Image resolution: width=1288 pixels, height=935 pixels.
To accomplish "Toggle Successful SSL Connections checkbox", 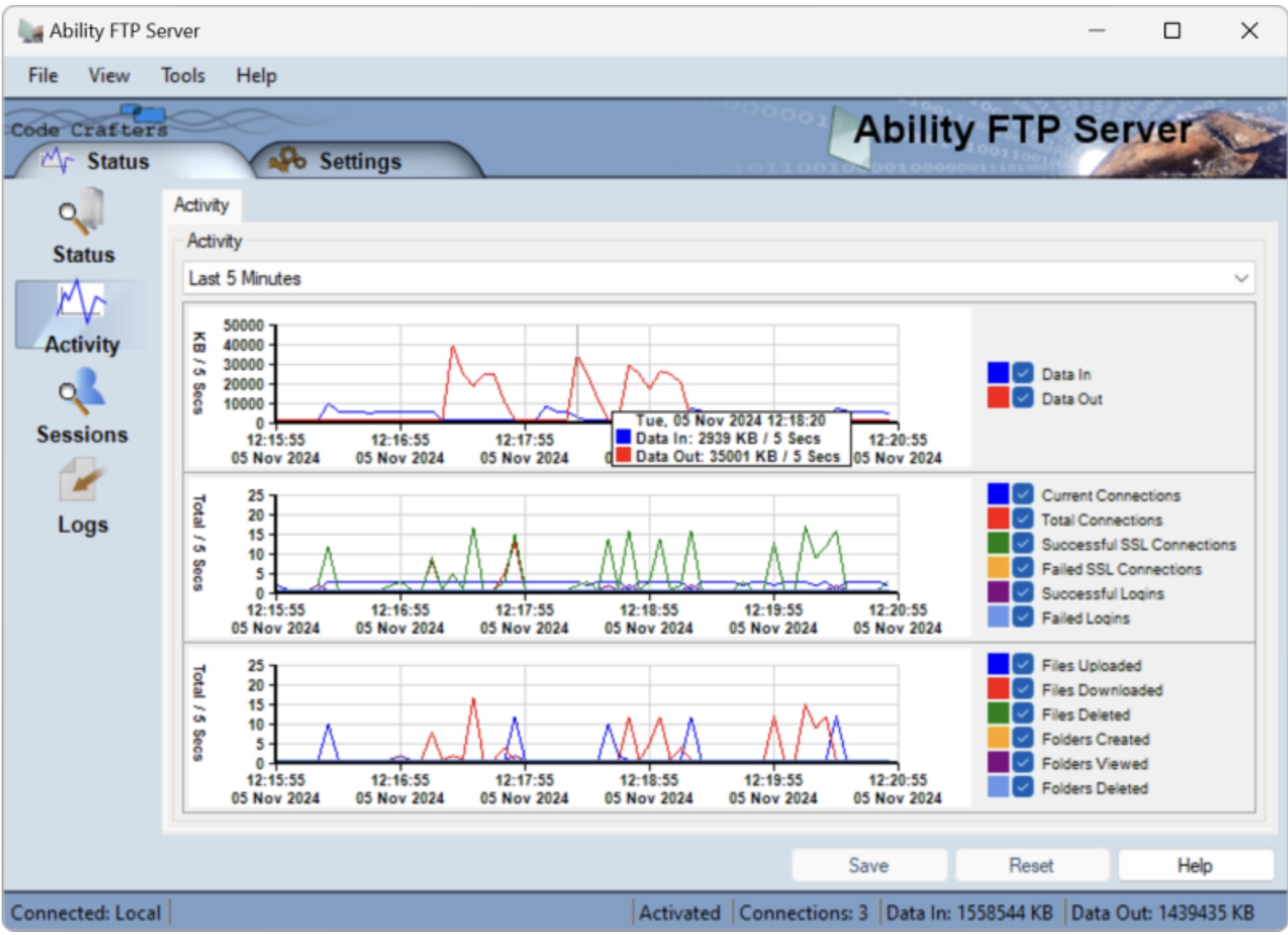I will coord(1022,543).
